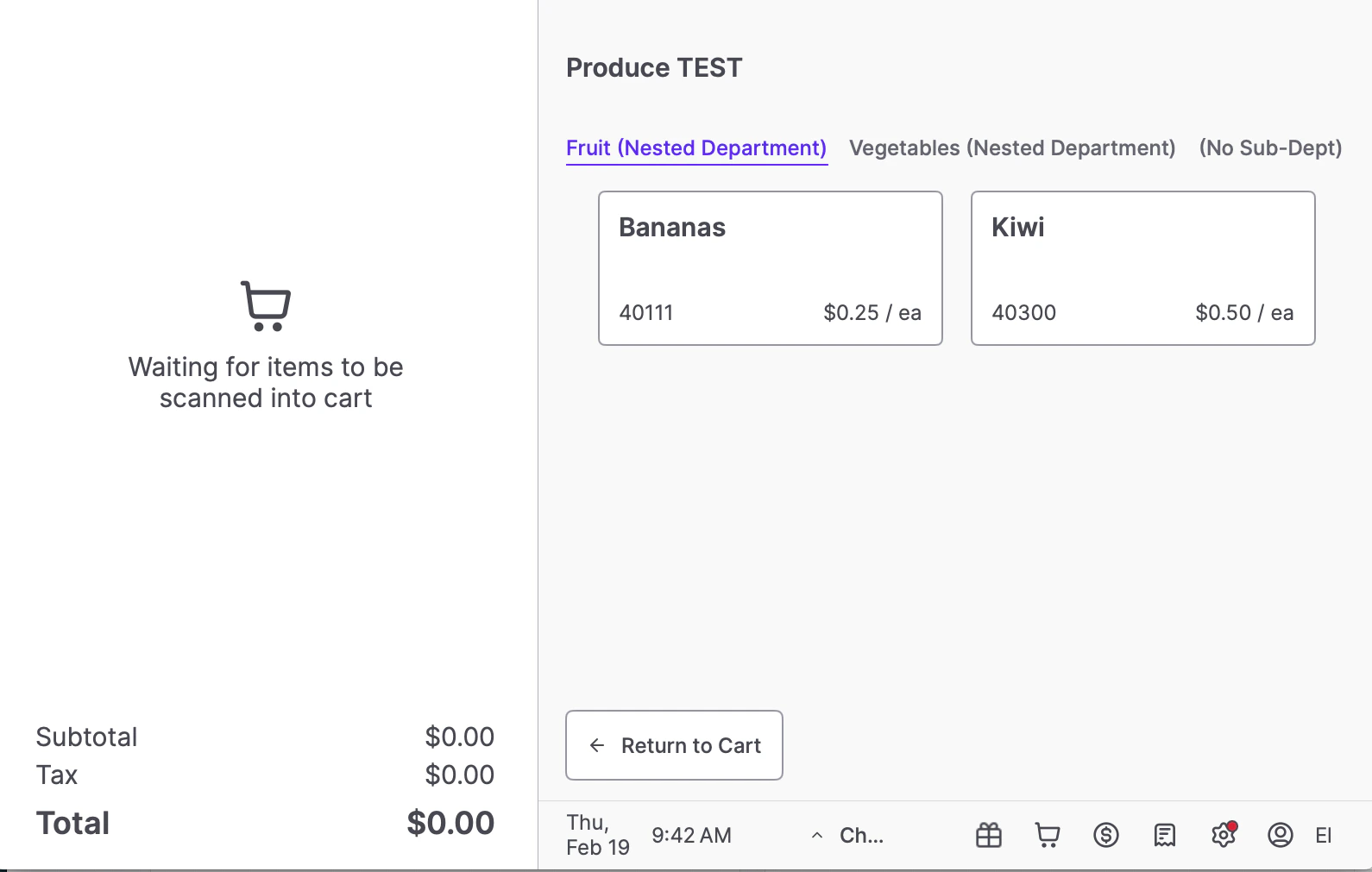1372x872 pixels.
Task: Click the large empty cart icon
Action: 266,305
